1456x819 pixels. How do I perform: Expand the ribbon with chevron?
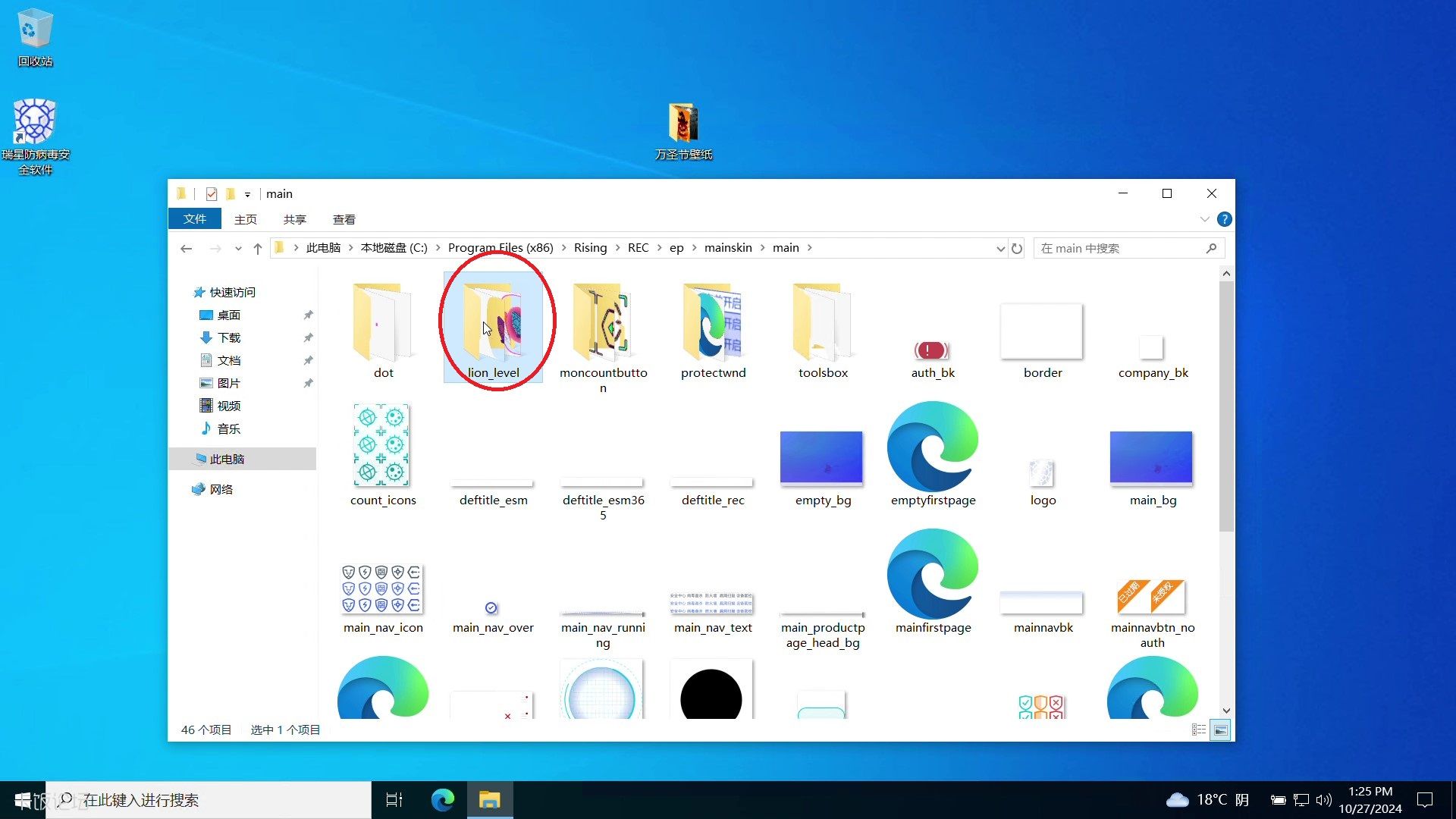point(1204,219)
